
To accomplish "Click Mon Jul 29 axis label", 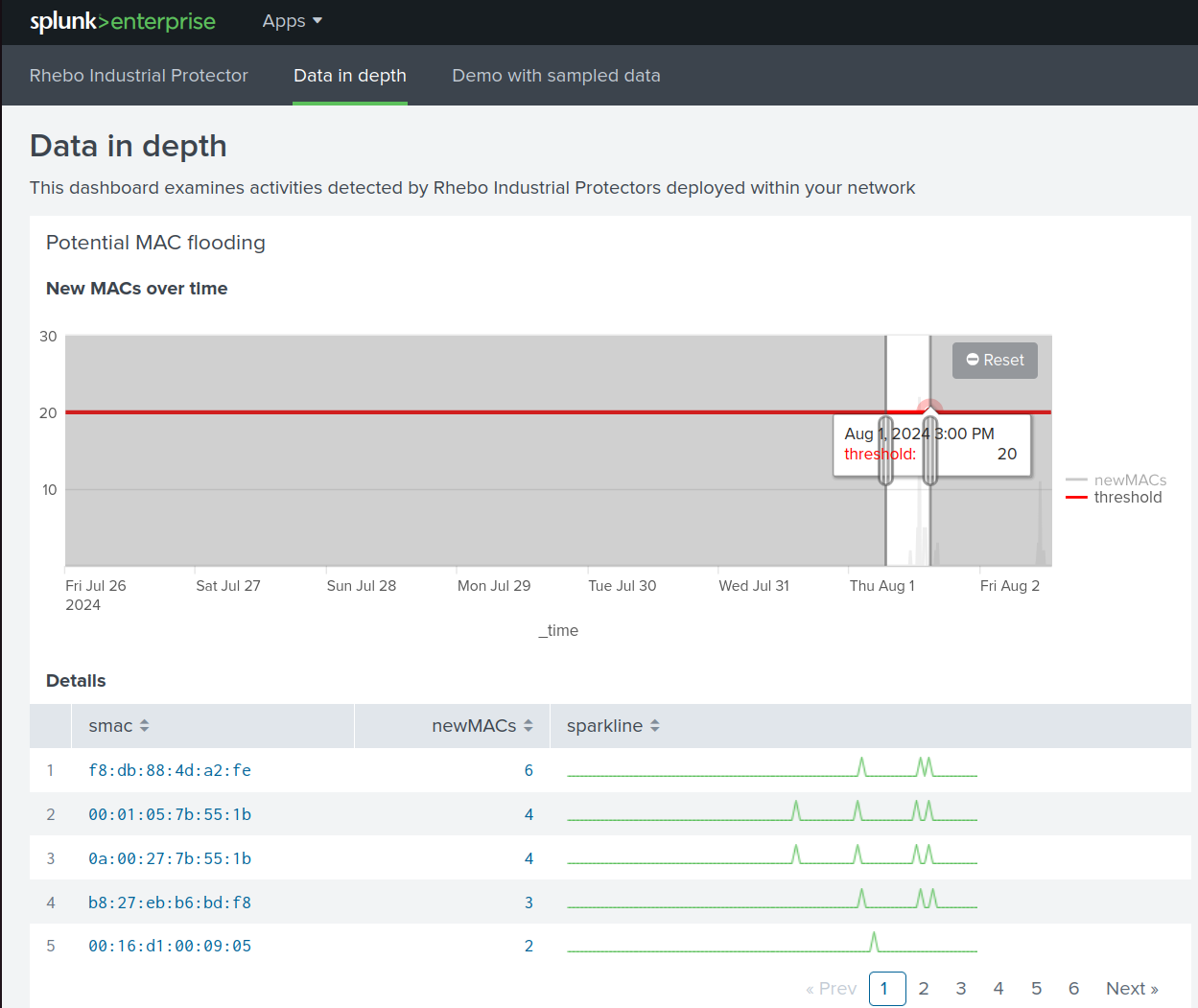I will [494, 586].
